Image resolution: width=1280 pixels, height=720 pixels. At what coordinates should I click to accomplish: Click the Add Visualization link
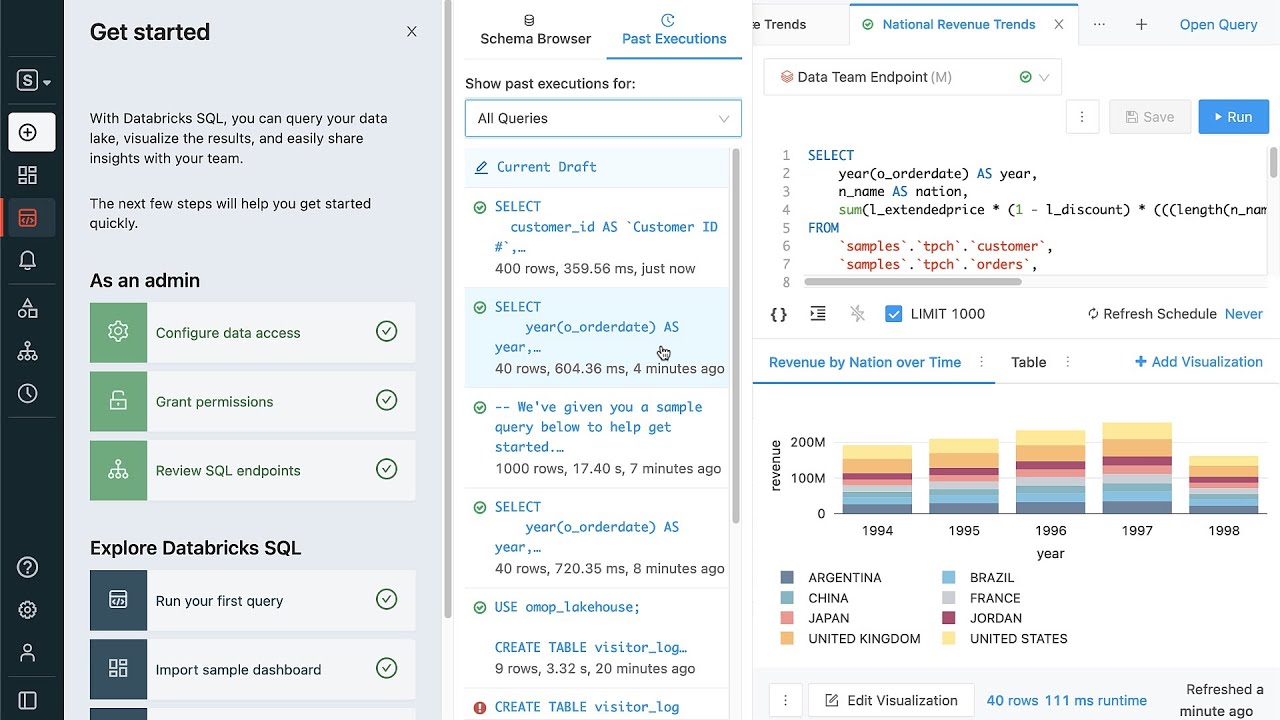pyautogui.click(x=1198, y=362)
